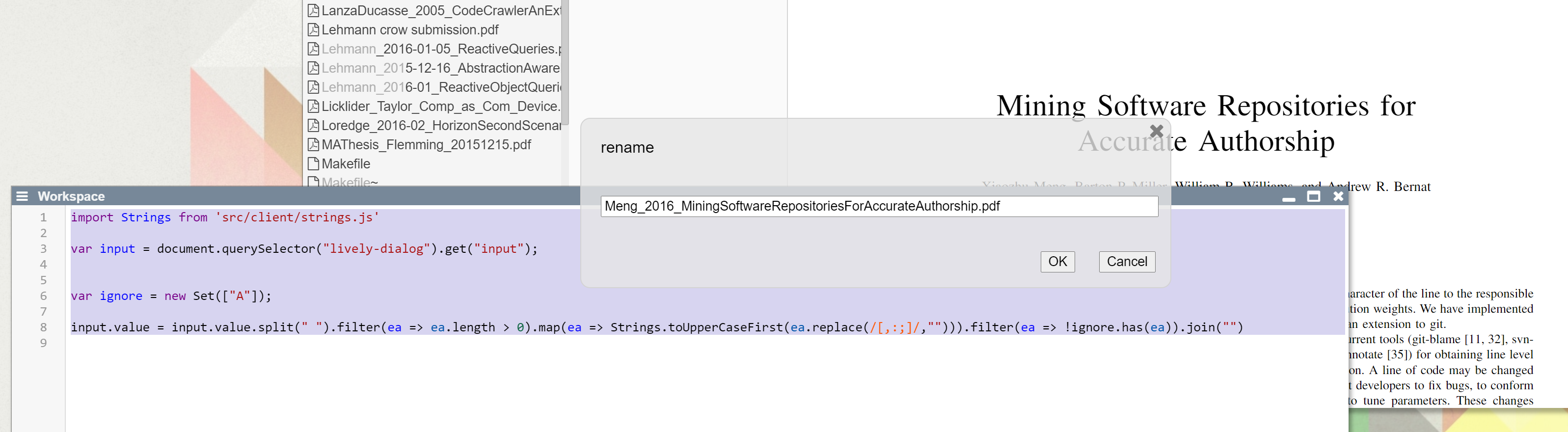
Task: Click the Workspace window title bar label
Action: coord(71,196)
